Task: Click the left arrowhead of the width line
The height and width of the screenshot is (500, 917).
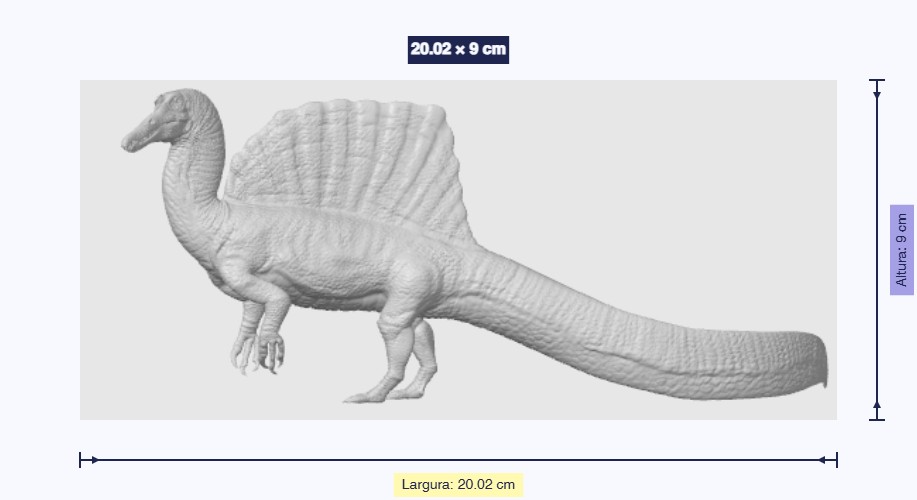Action: click(x=92, y=460)
